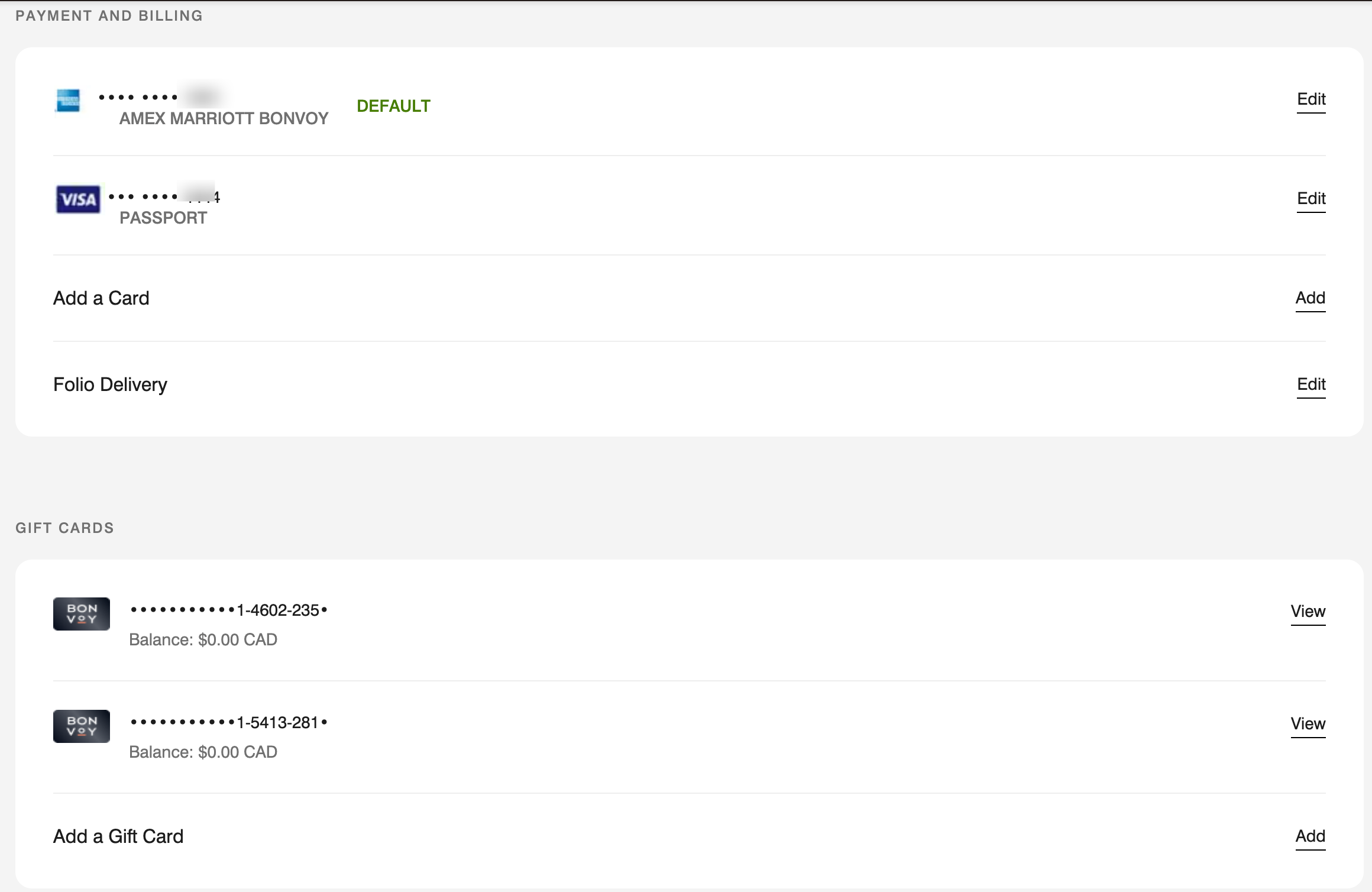Click the Payment and Billing section heading
This screenshot has width=1372, height=892.
tap(109, 16)
